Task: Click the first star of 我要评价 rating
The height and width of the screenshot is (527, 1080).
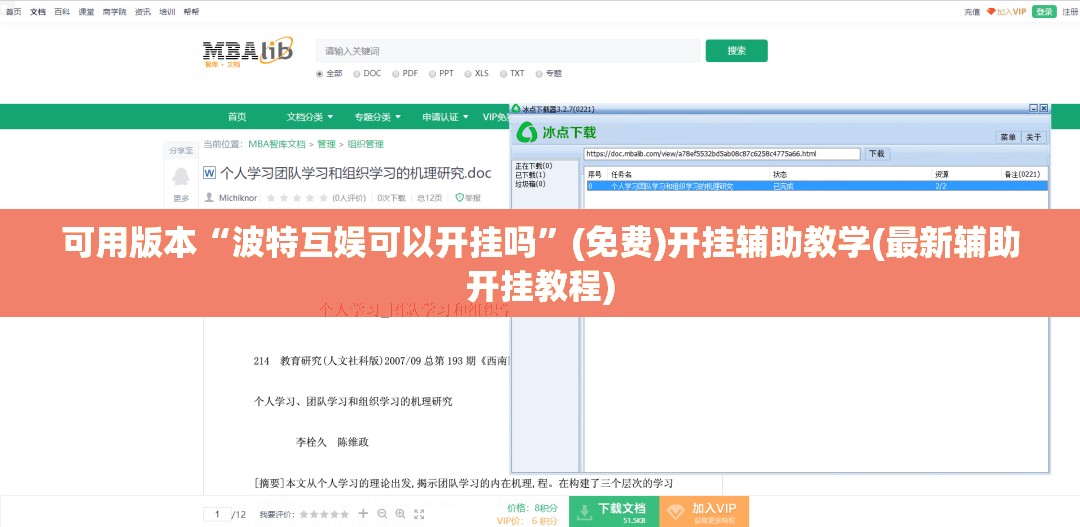Action: tap(304, 515)
